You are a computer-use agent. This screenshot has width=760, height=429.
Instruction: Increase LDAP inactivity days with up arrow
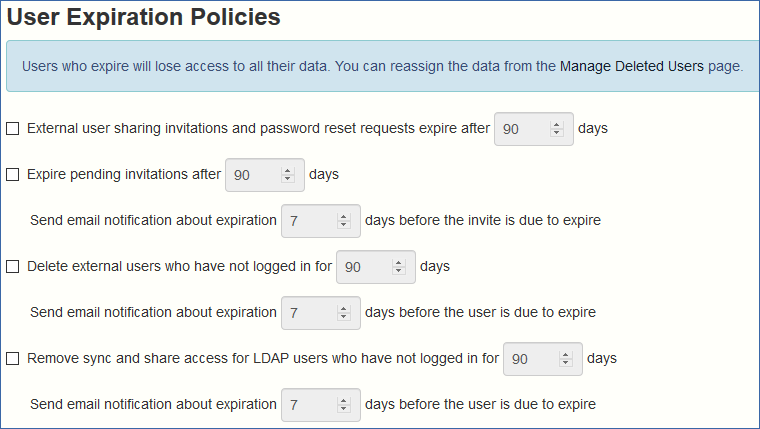tap(566, 355)
